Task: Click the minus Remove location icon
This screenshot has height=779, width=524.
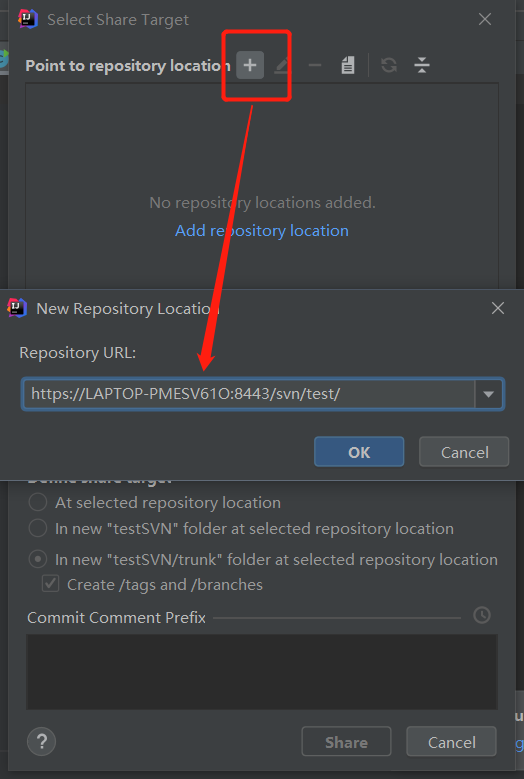Action: coord(314,65)
